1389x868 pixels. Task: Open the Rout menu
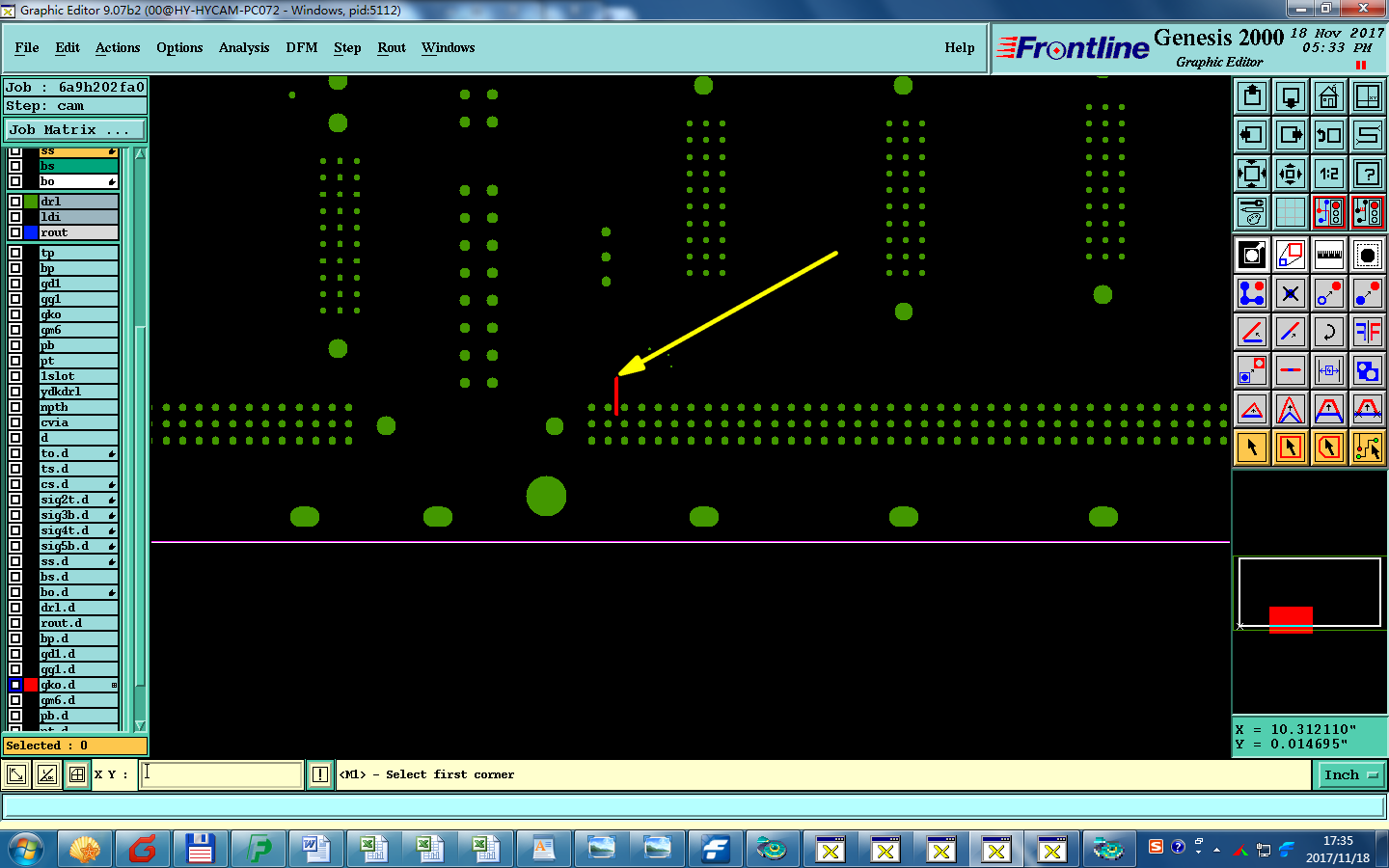pyautogui.click(x=392, y=47)
